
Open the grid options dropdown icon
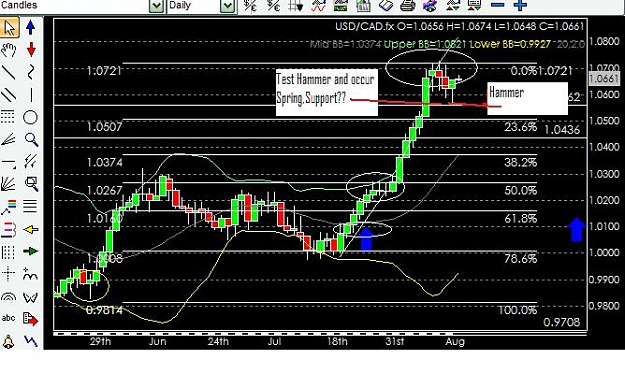296,6
